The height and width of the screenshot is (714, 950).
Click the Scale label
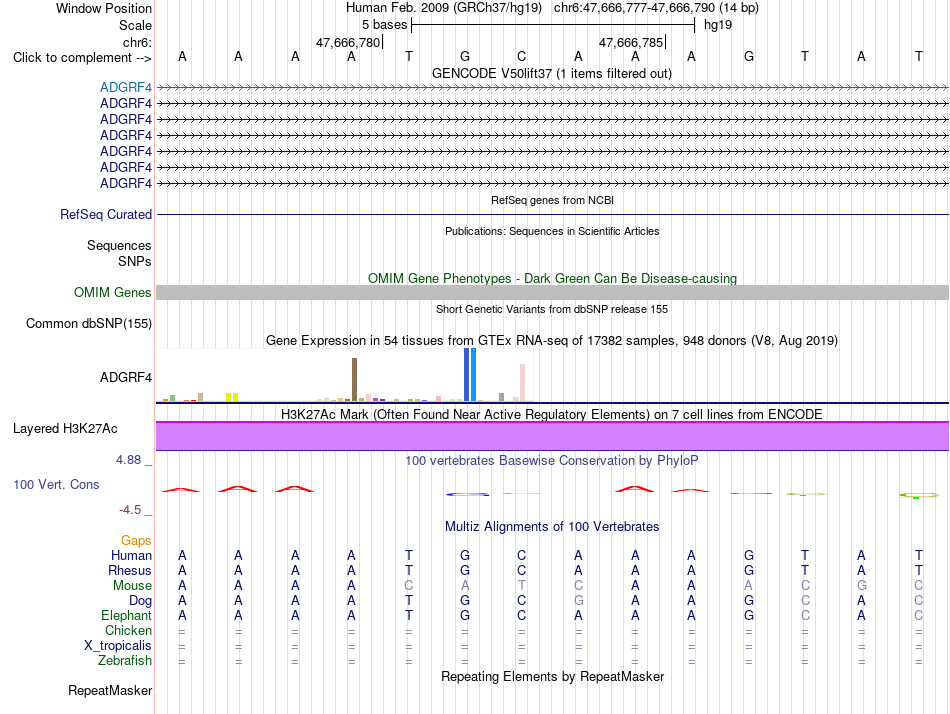(x=135, y=25)
